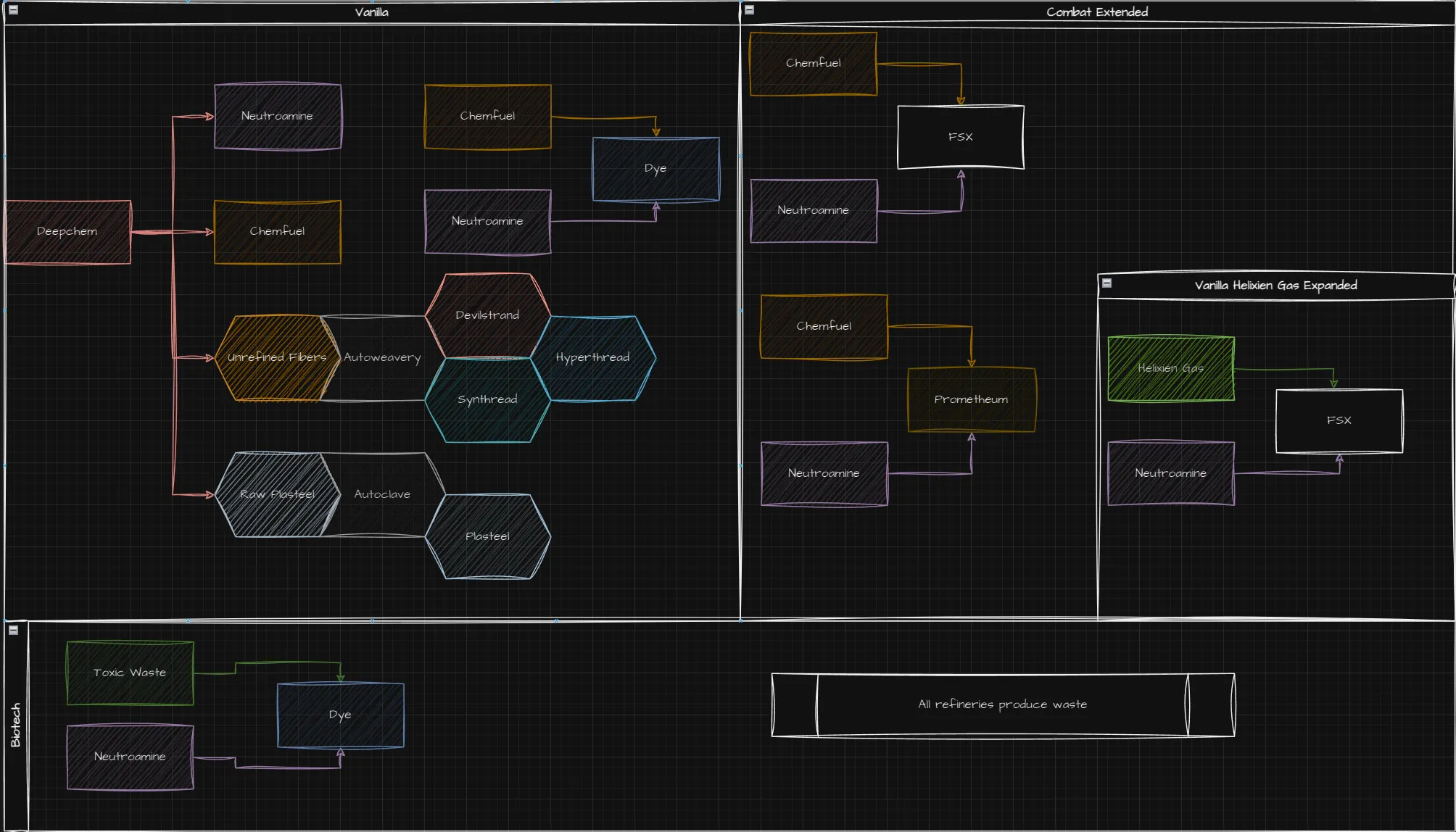Select the 'All refineries produce waste' note
This screenshot has width=1456, height=832.
pyautogui.click(x=1002, y=704)
